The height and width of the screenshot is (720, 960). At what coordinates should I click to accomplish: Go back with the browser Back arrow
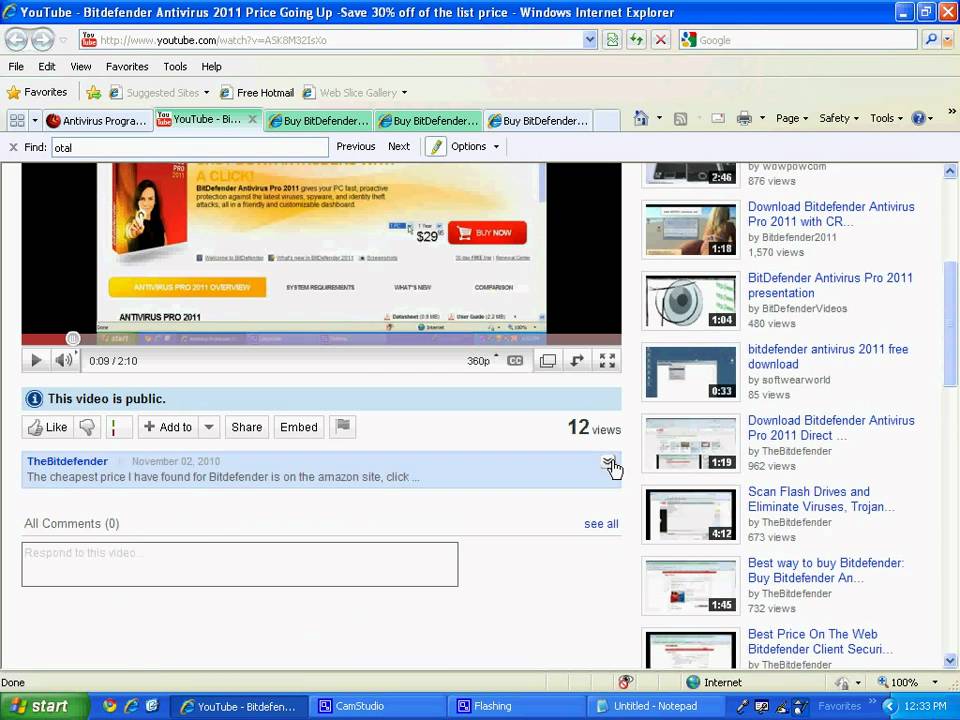click(17, 40)
